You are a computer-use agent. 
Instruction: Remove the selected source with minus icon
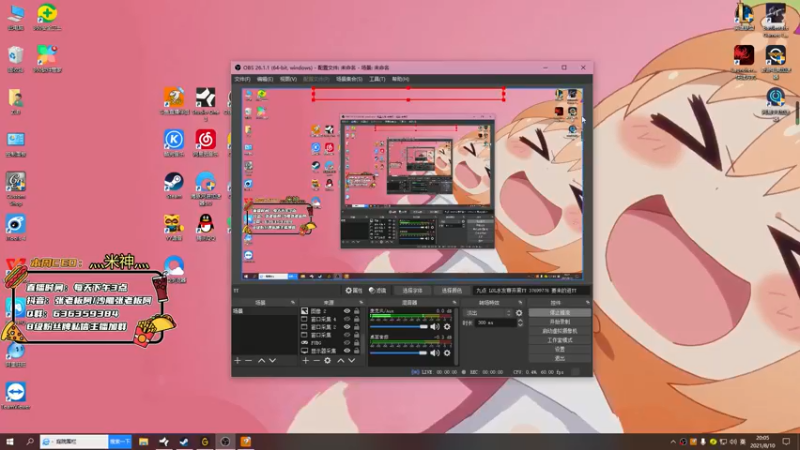click(x=316, y=361)
